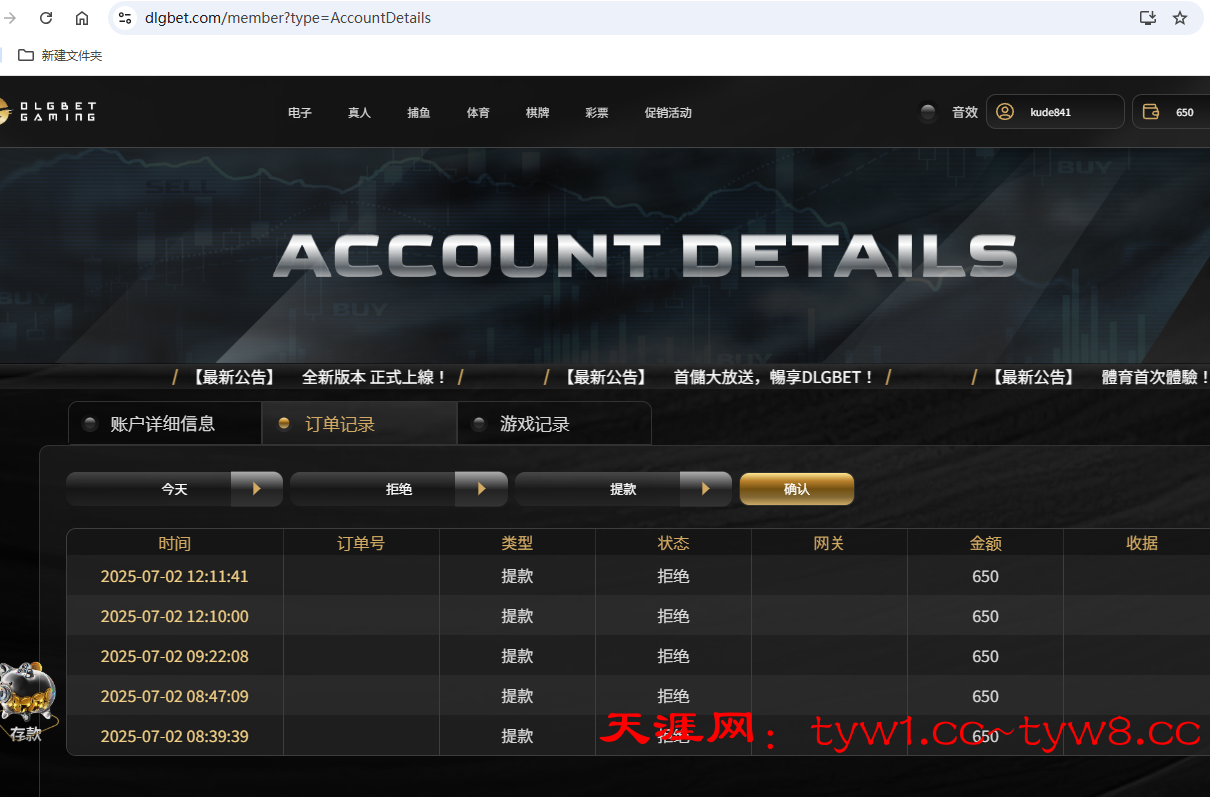Click the install app icon in address bar
The height and width of the screenshot is (797, 1210).
[x=1147, y=18]
